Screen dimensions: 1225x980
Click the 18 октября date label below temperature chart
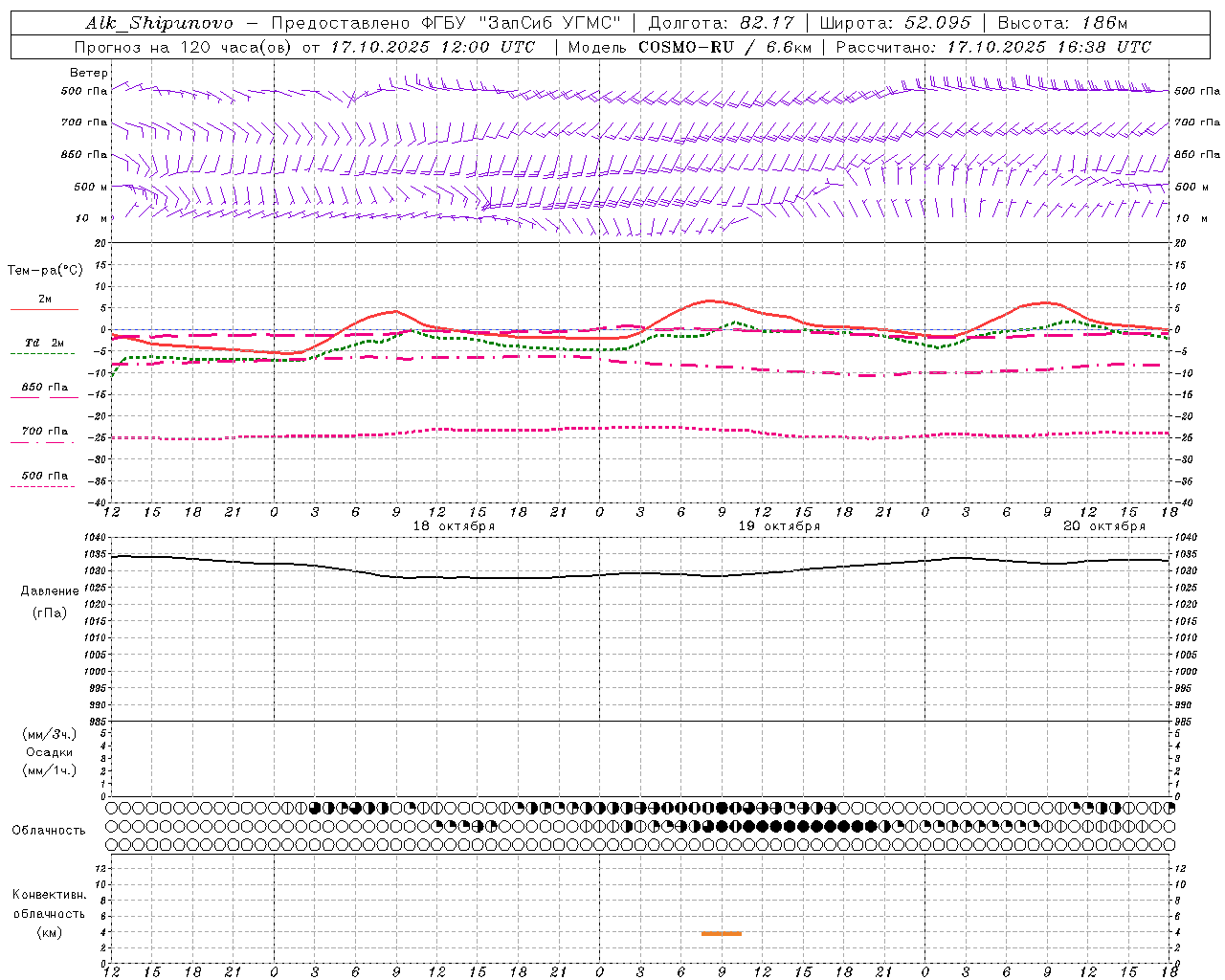(x=454, y=526)
